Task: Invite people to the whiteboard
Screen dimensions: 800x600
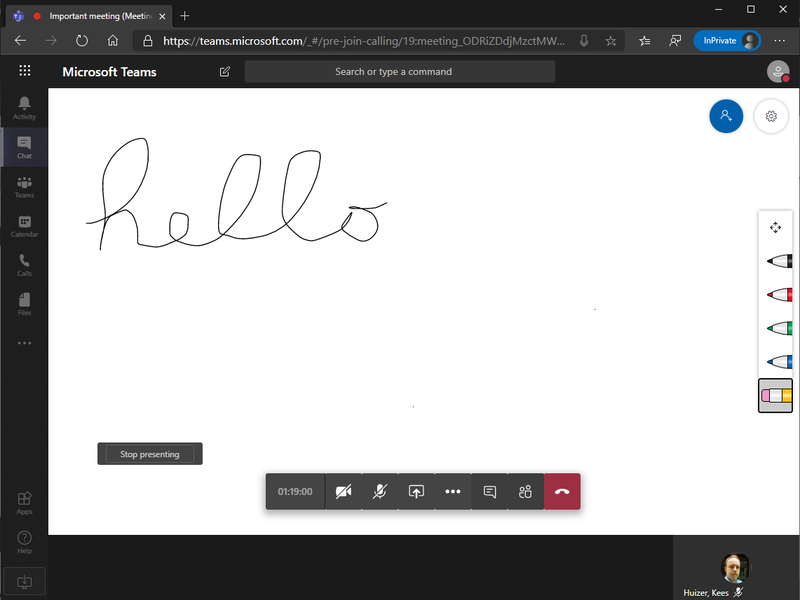Action: point(726,116)
